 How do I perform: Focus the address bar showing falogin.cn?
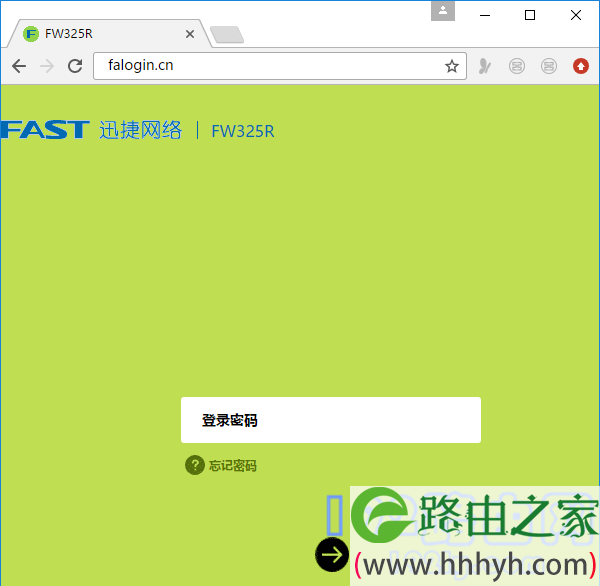[x=270, y=66]
